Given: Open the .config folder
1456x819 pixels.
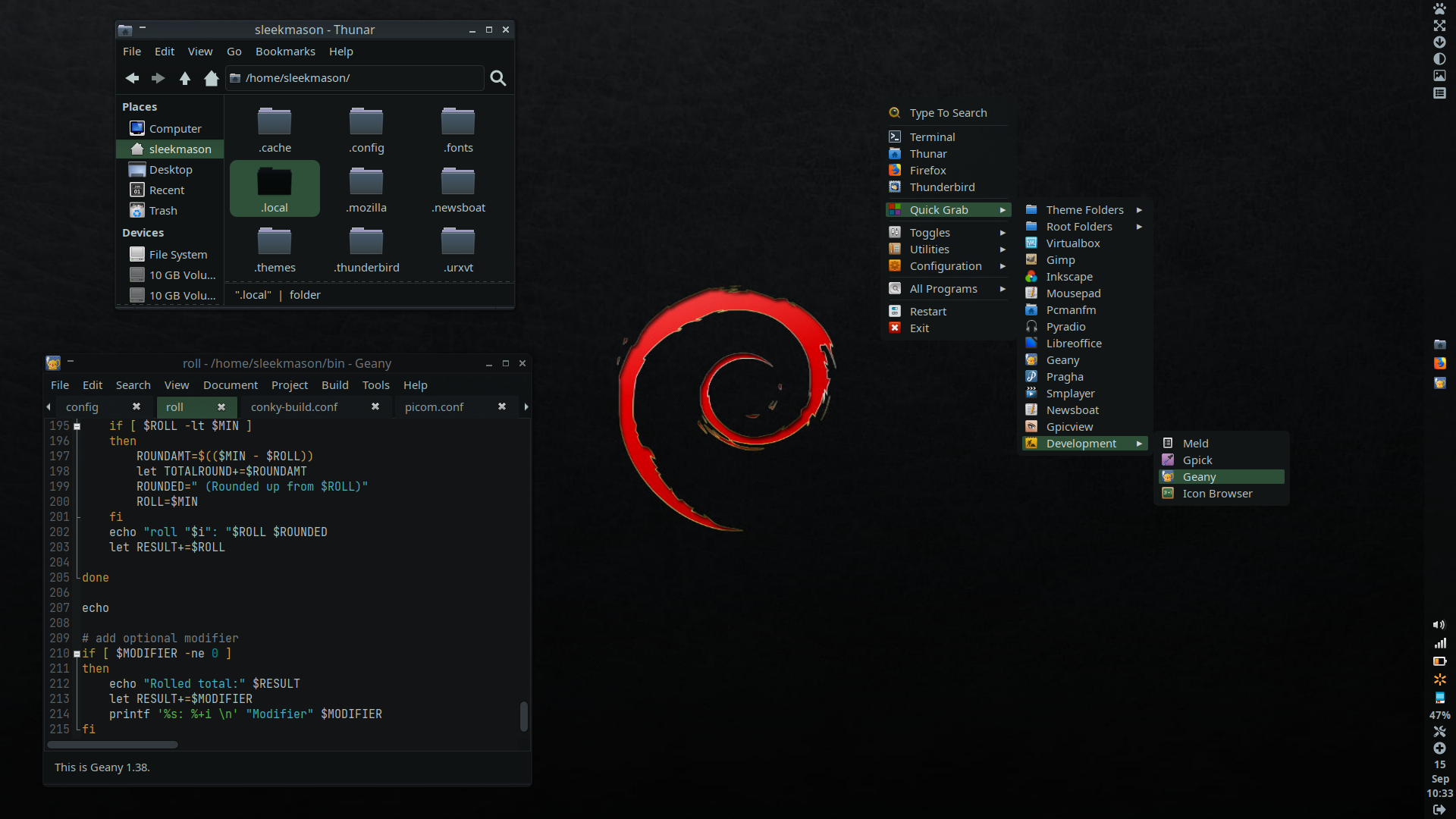Looking at the screenshot, I should (366, 130).
